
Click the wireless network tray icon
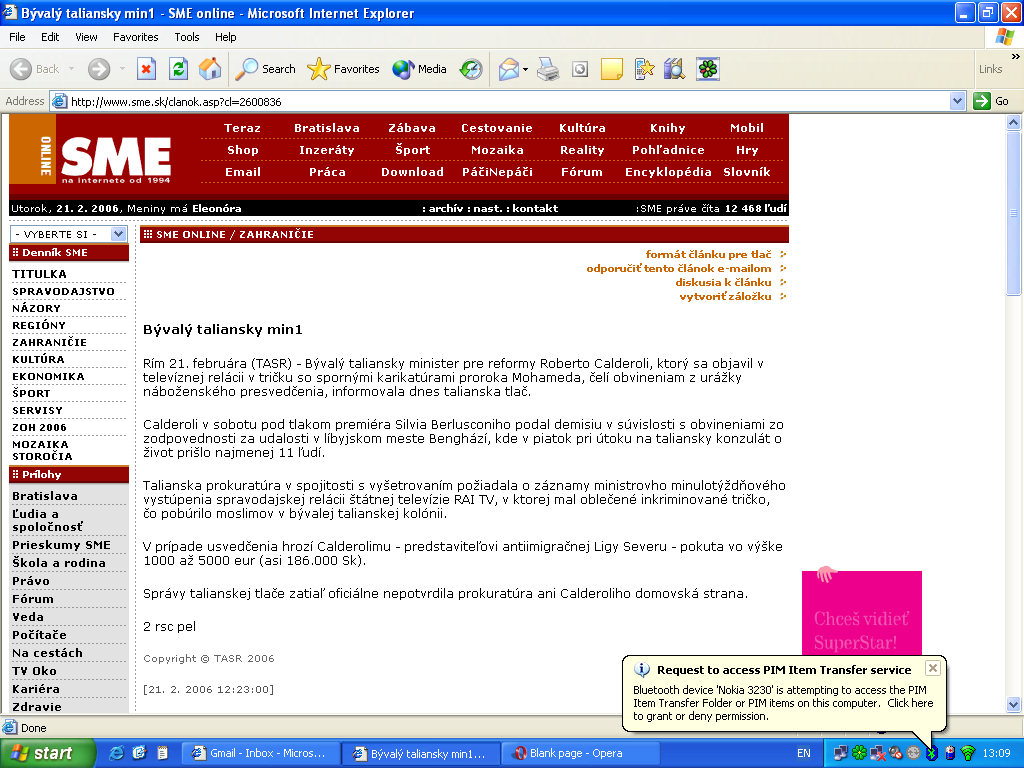968,753
